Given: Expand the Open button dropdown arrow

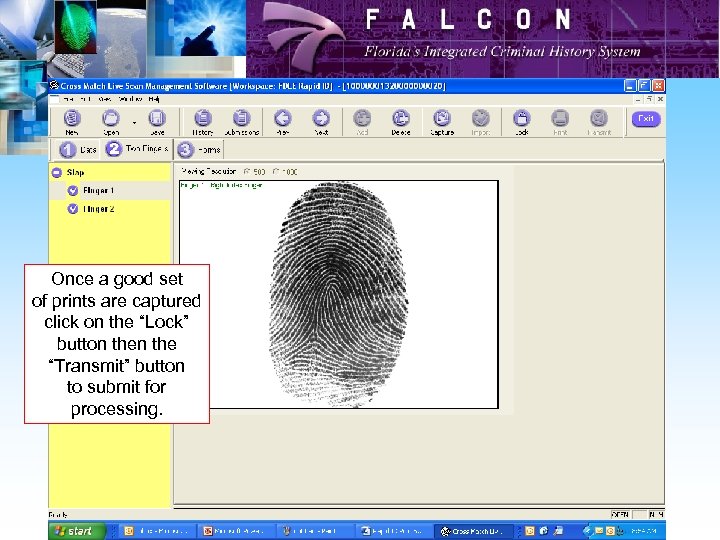Looking at the screenshot, I should point(134,123).
